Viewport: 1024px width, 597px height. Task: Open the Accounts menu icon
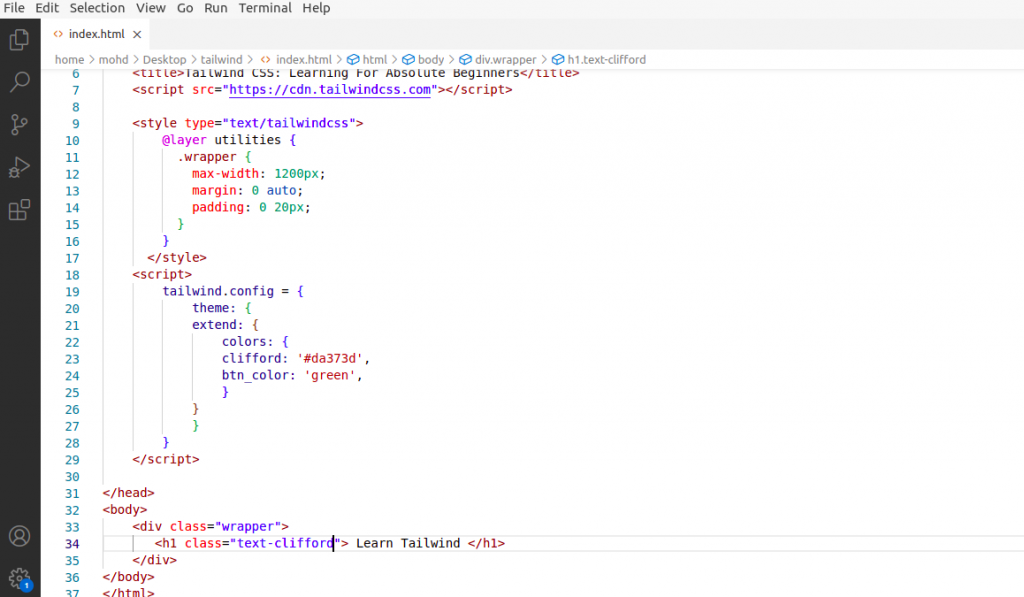pyautogui.click(x=20, y=536)
